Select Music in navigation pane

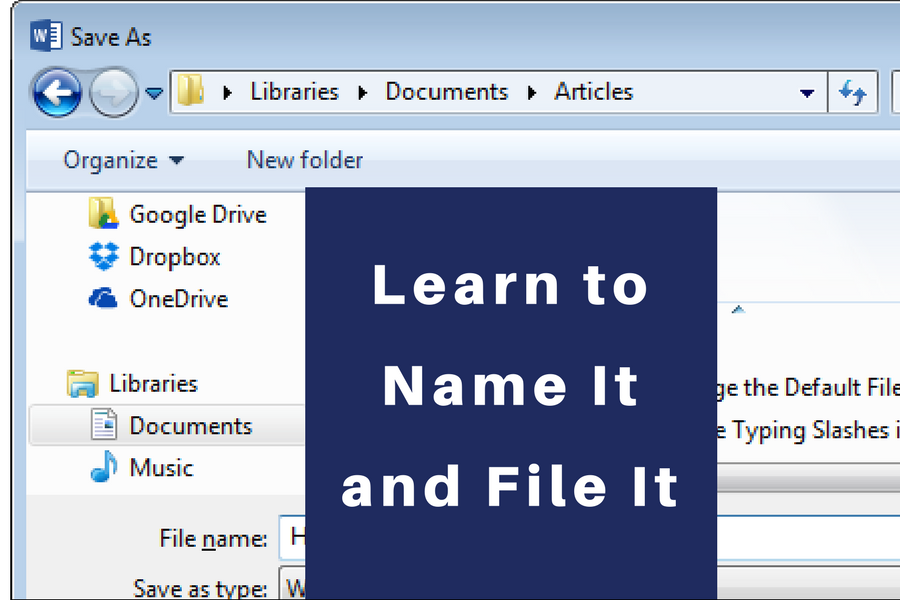[x=161, y=468]
